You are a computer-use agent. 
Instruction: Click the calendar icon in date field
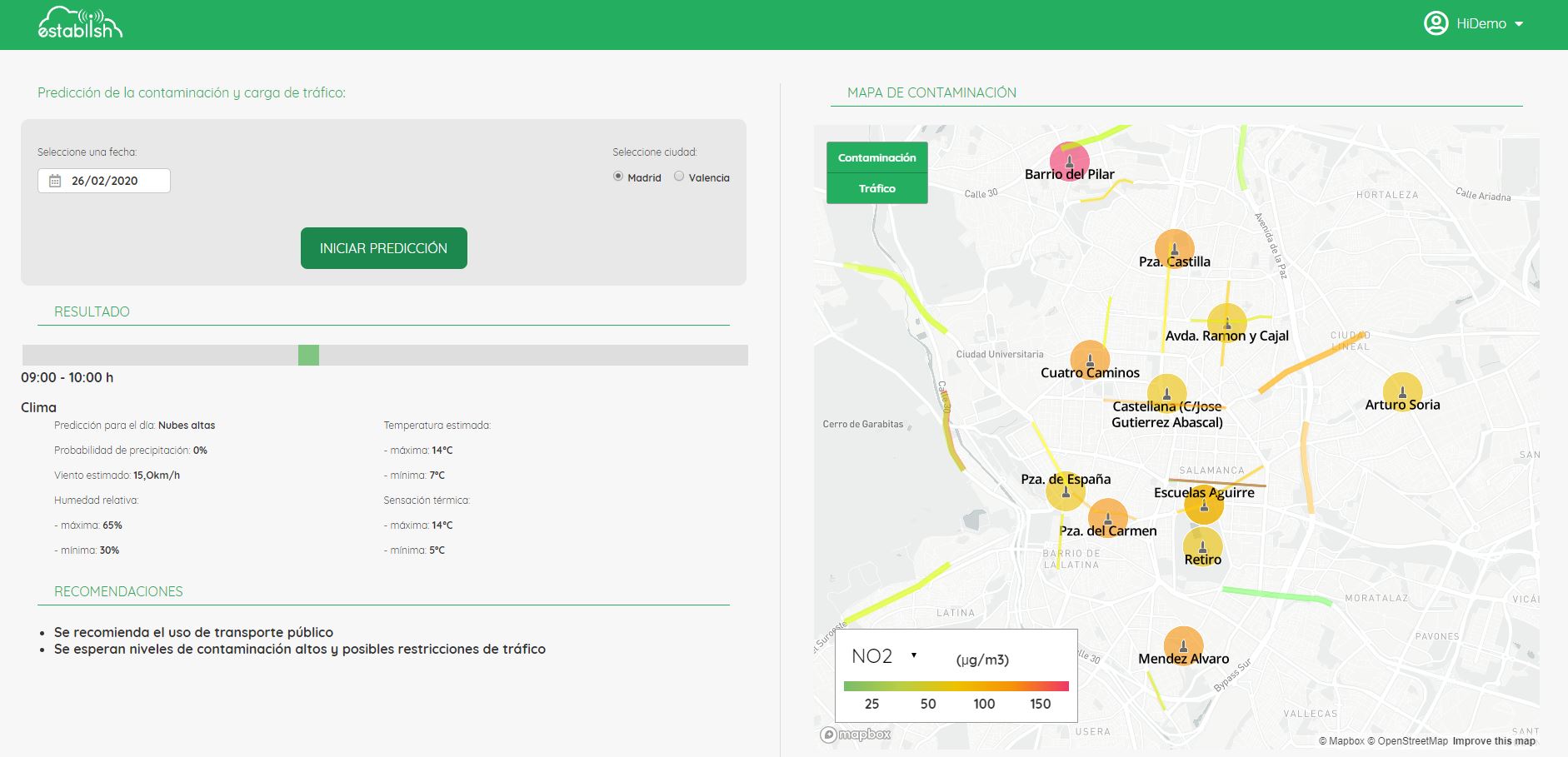[55, 181]
